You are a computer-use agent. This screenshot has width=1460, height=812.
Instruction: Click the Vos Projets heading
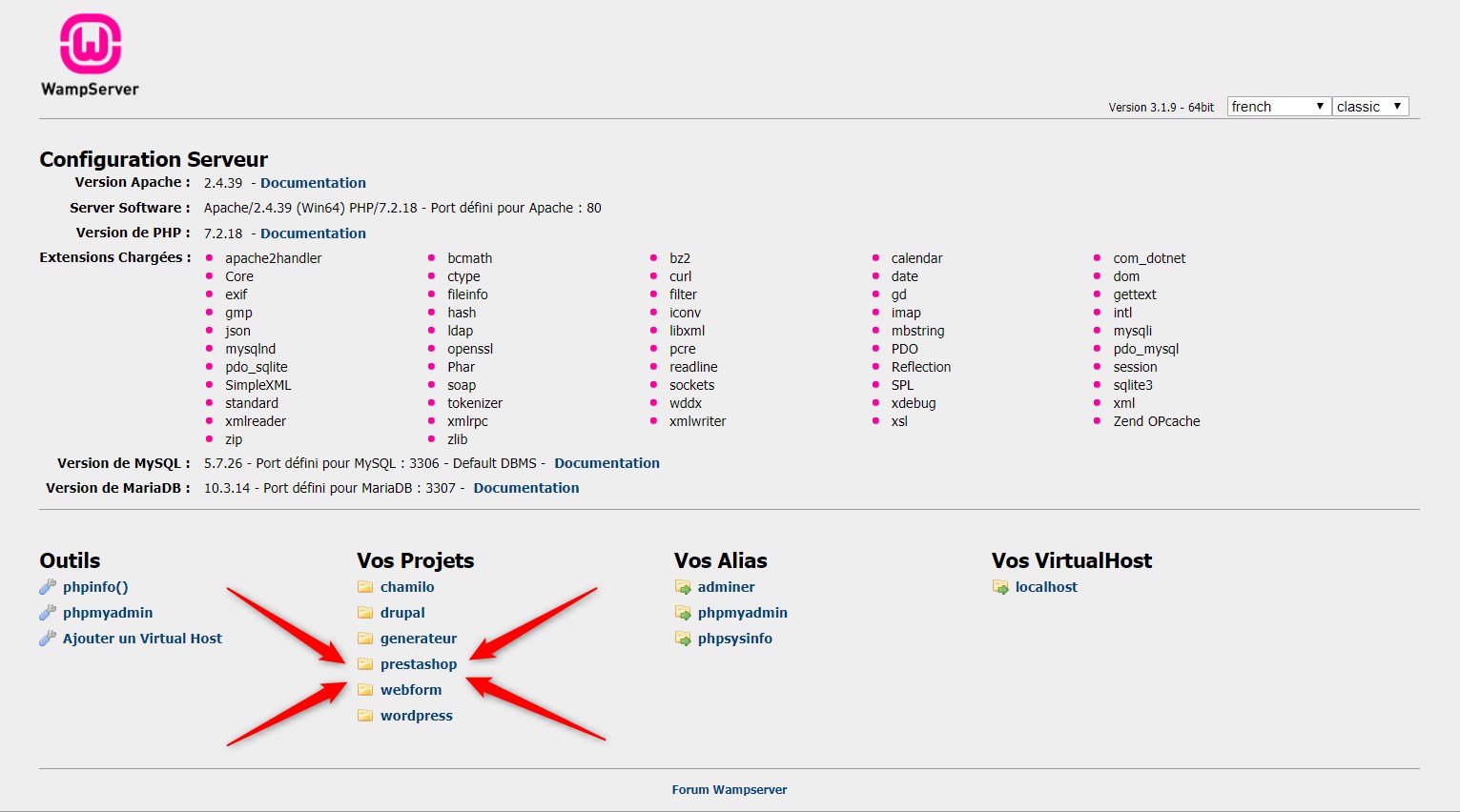click(416, 560)
